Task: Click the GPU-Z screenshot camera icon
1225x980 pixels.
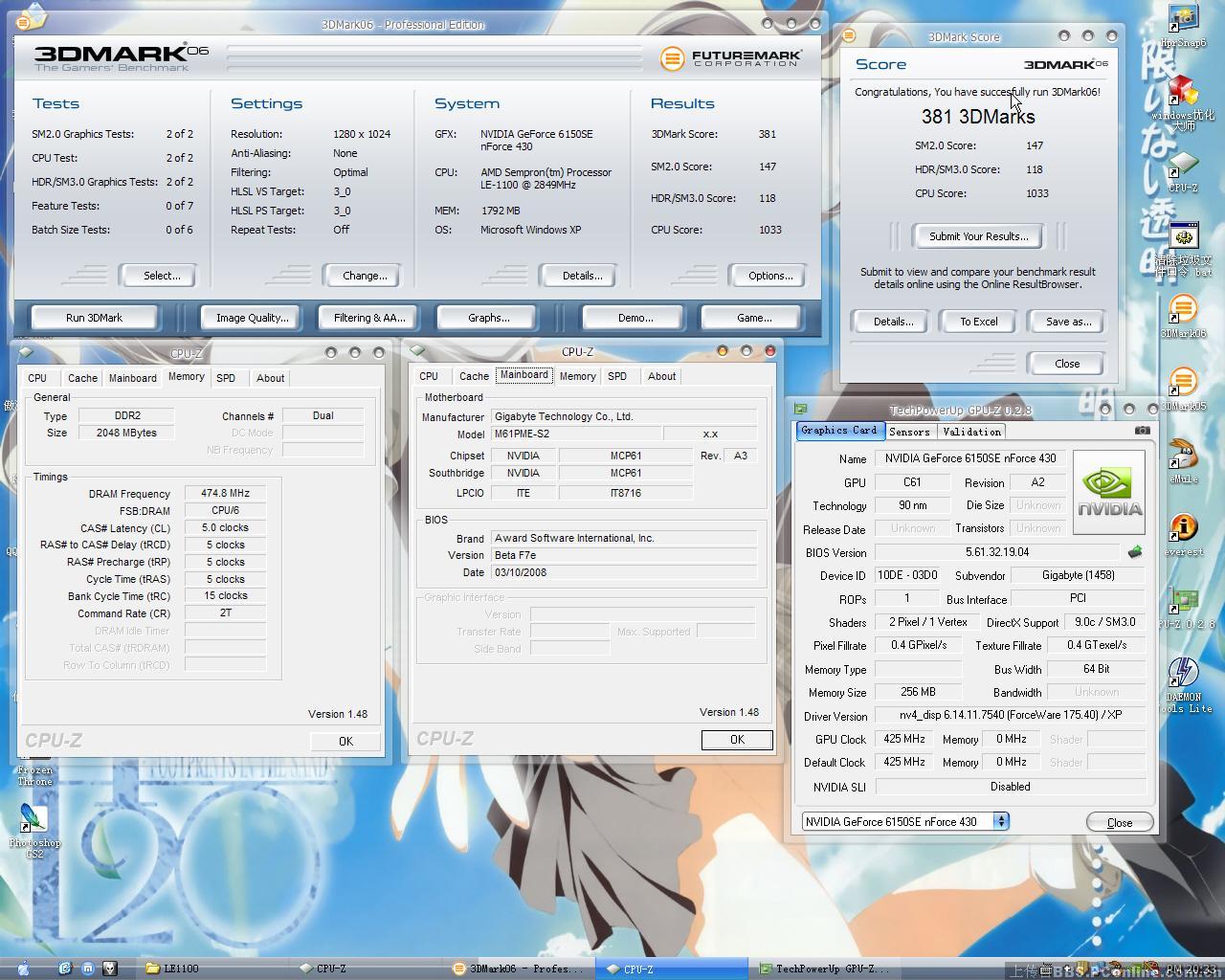Action: tap(1142, 431)
